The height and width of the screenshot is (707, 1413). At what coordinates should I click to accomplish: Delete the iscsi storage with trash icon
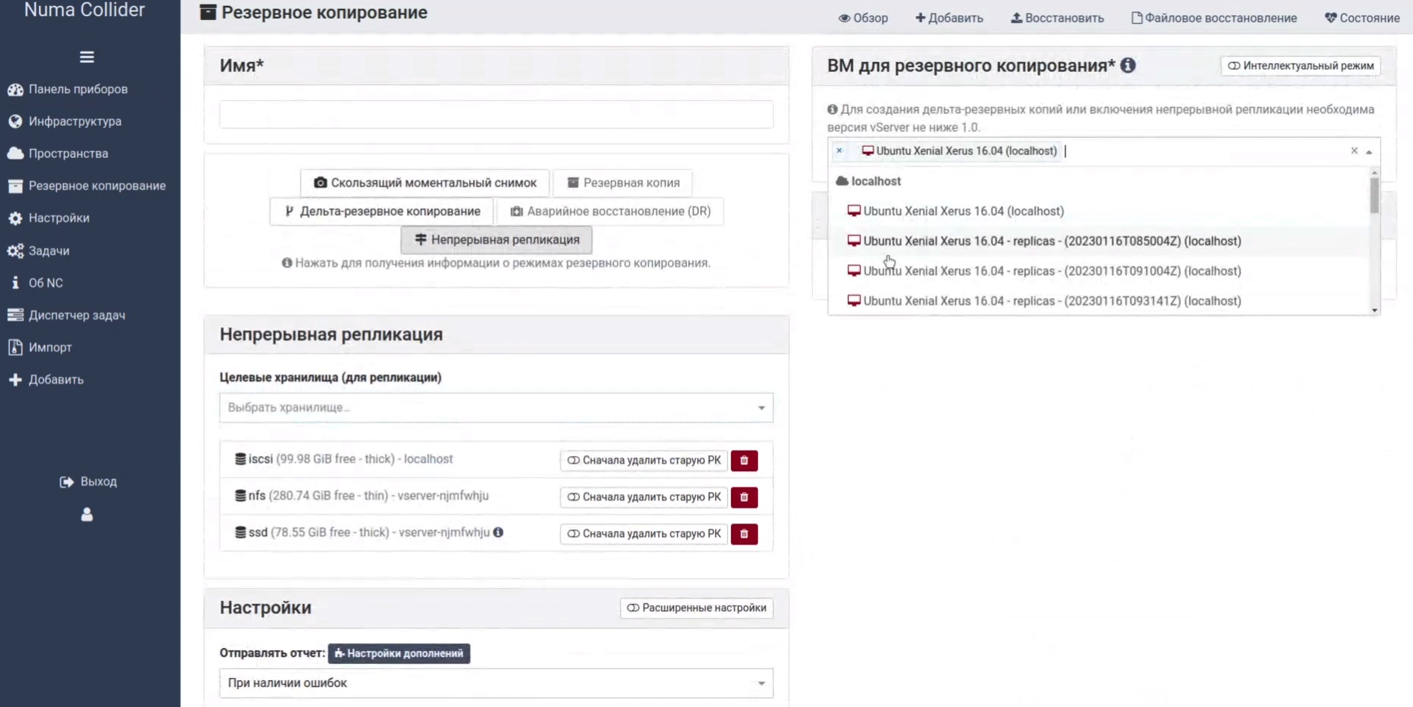tap(744, 460)
